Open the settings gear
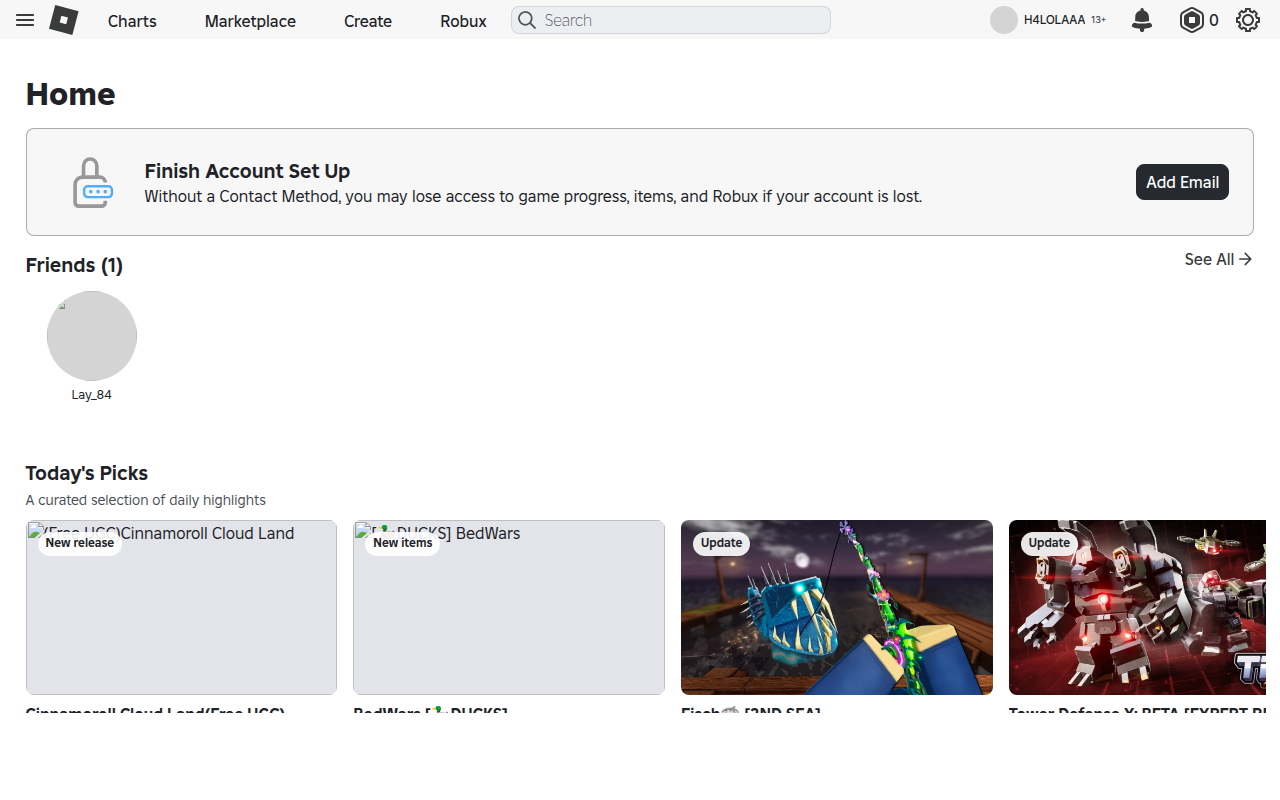 pos(1248,20)
